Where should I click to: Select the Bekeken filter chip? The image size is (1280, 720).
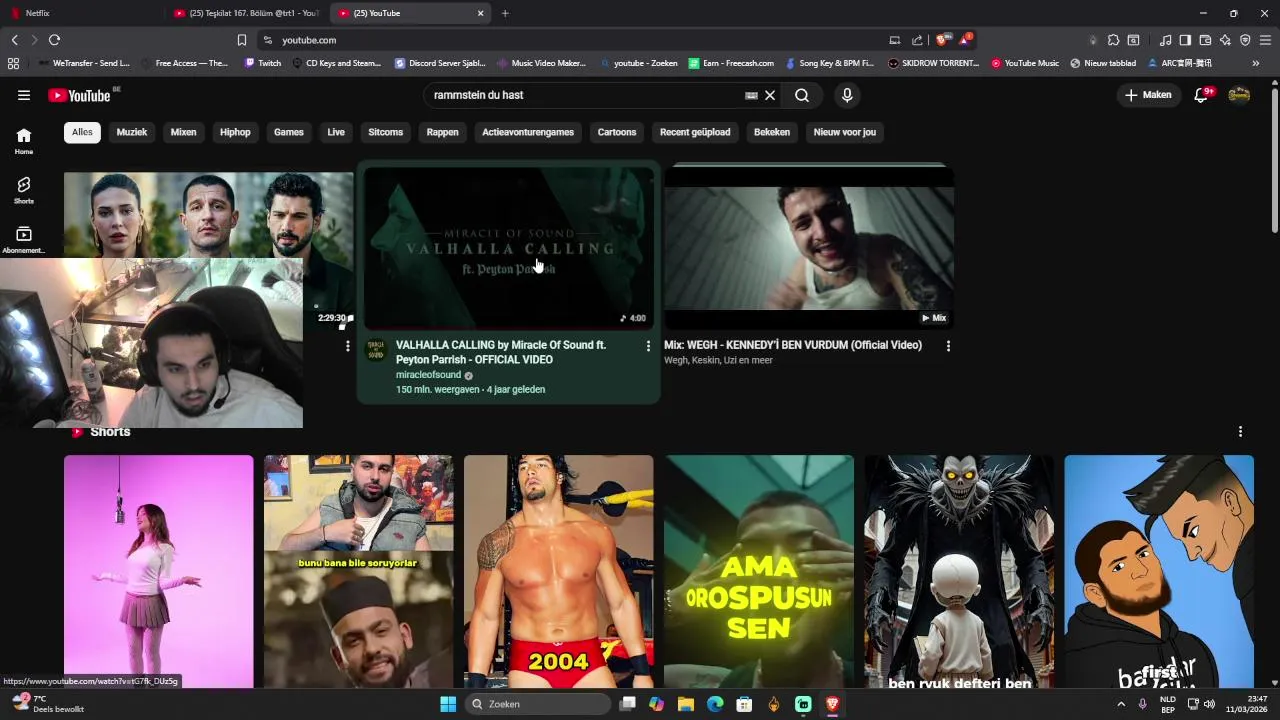click(772, 132)
